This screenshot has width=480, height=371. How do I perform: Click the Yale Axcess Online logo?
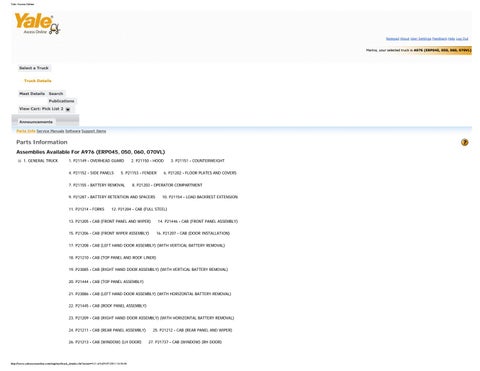[37, 24]
